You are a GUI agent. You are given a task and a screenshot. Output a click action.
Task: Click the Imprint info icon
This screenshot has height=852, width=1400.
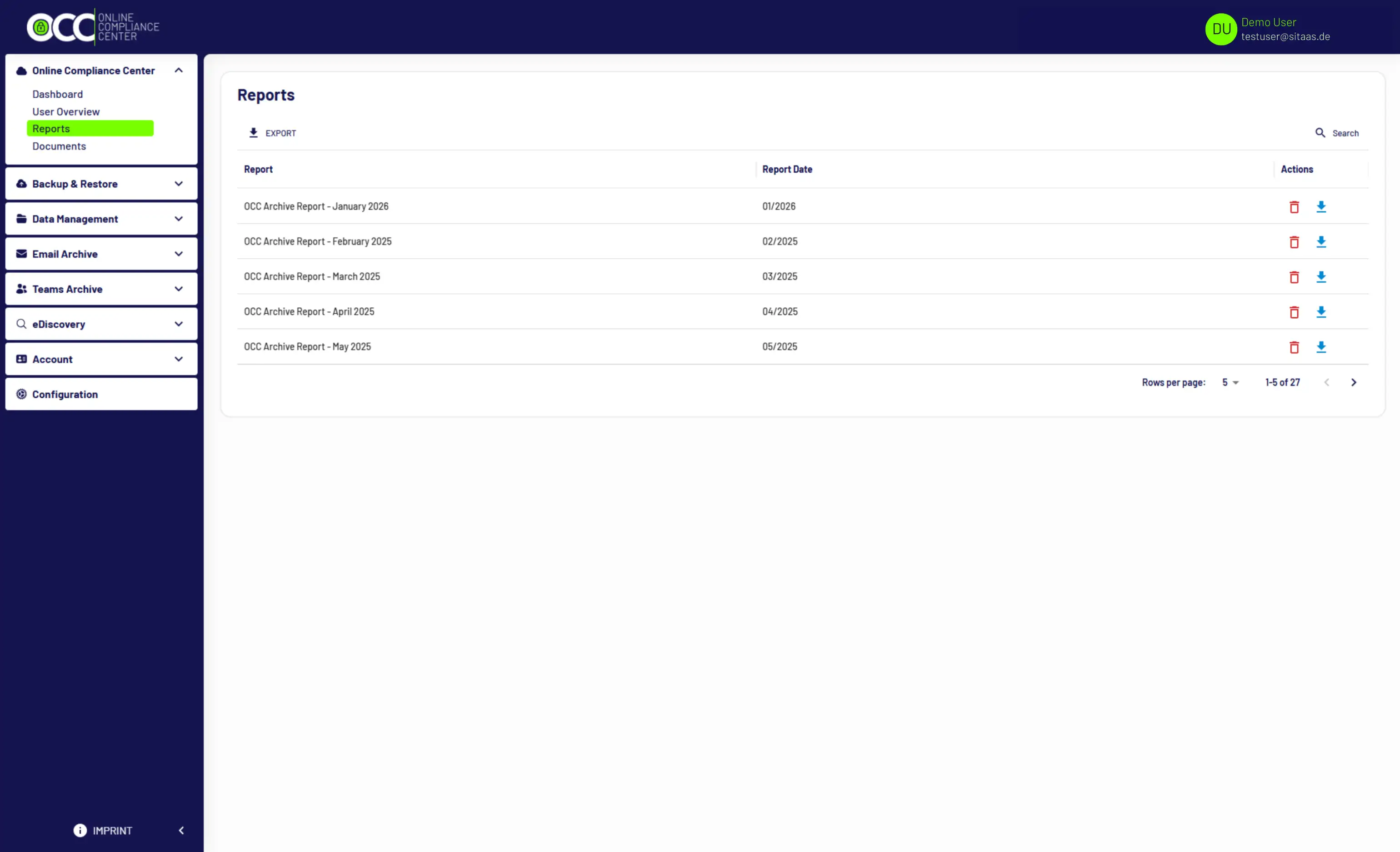[80, 830]
